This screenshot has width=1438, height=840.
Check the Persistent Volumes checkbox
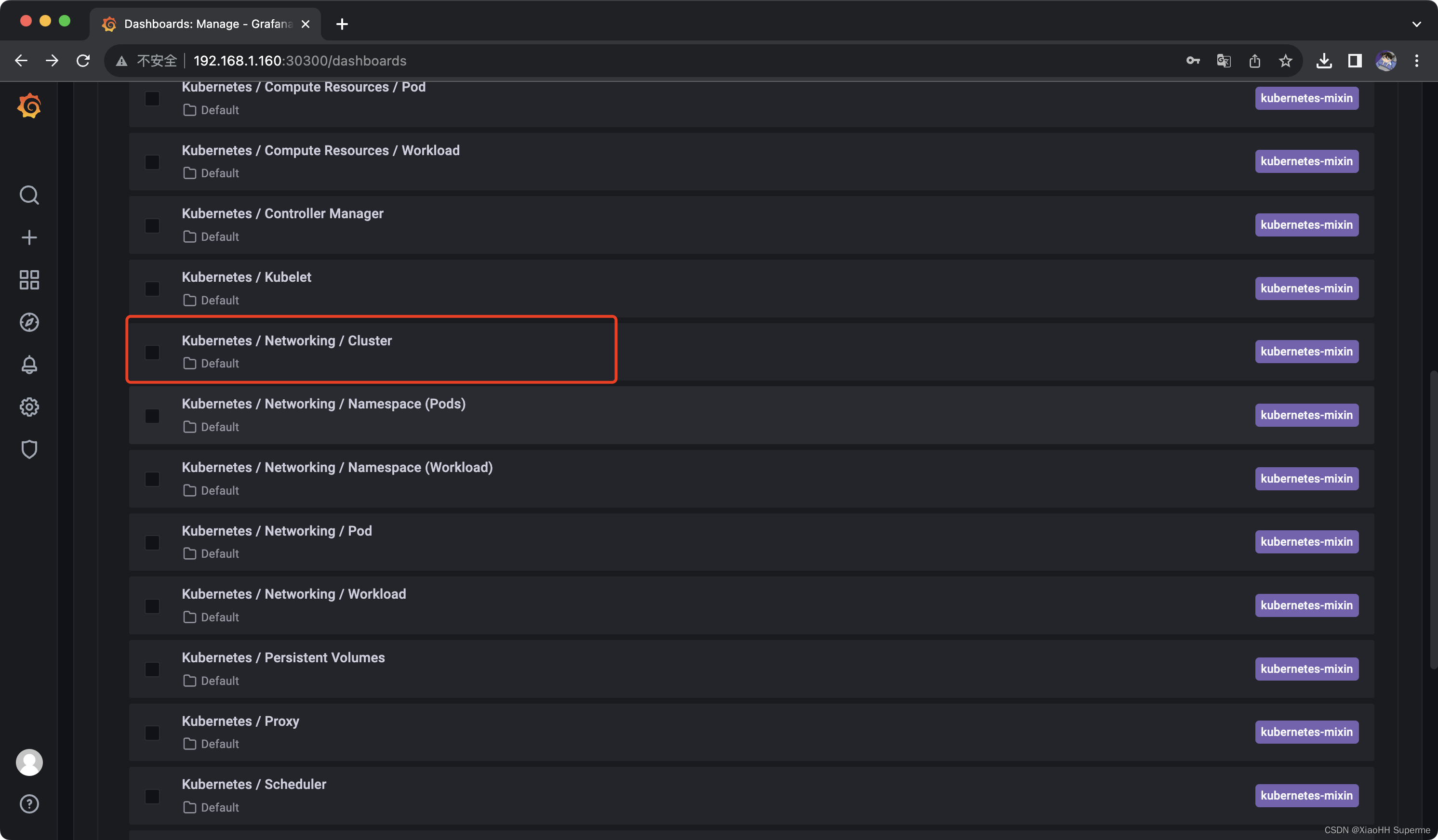(x=152, y=669)
